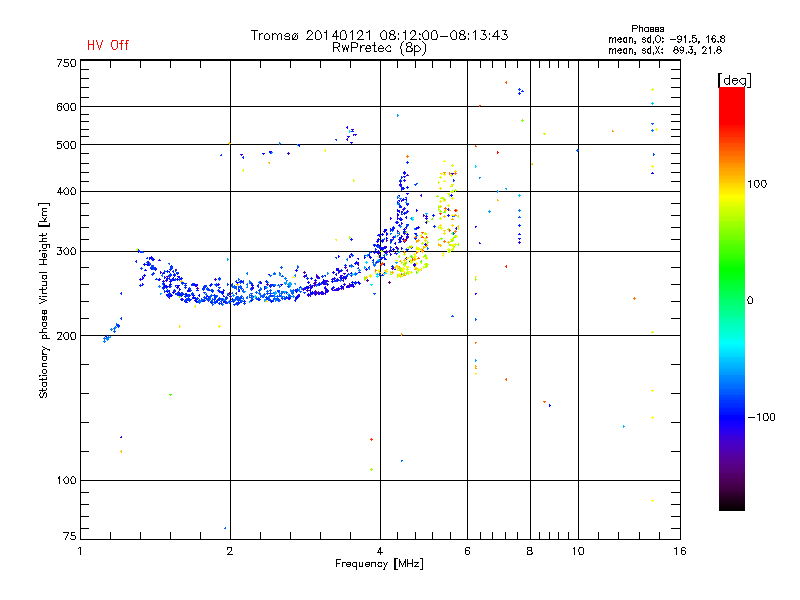Click the red 'HV Off' status label
The height and width of the screenshot is (600, 800).
pyautogui.click(x=108, y=45)
